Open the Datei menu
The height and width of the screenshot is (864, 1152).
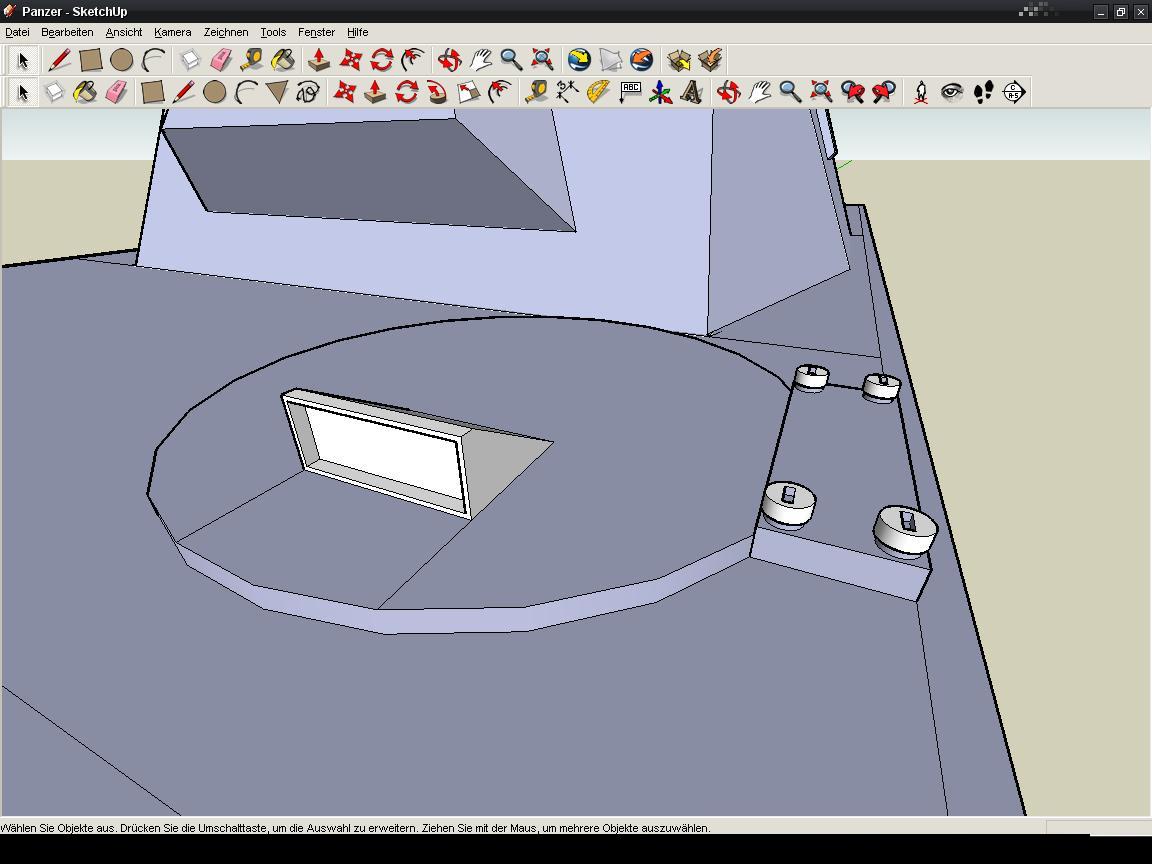[17, 32]
